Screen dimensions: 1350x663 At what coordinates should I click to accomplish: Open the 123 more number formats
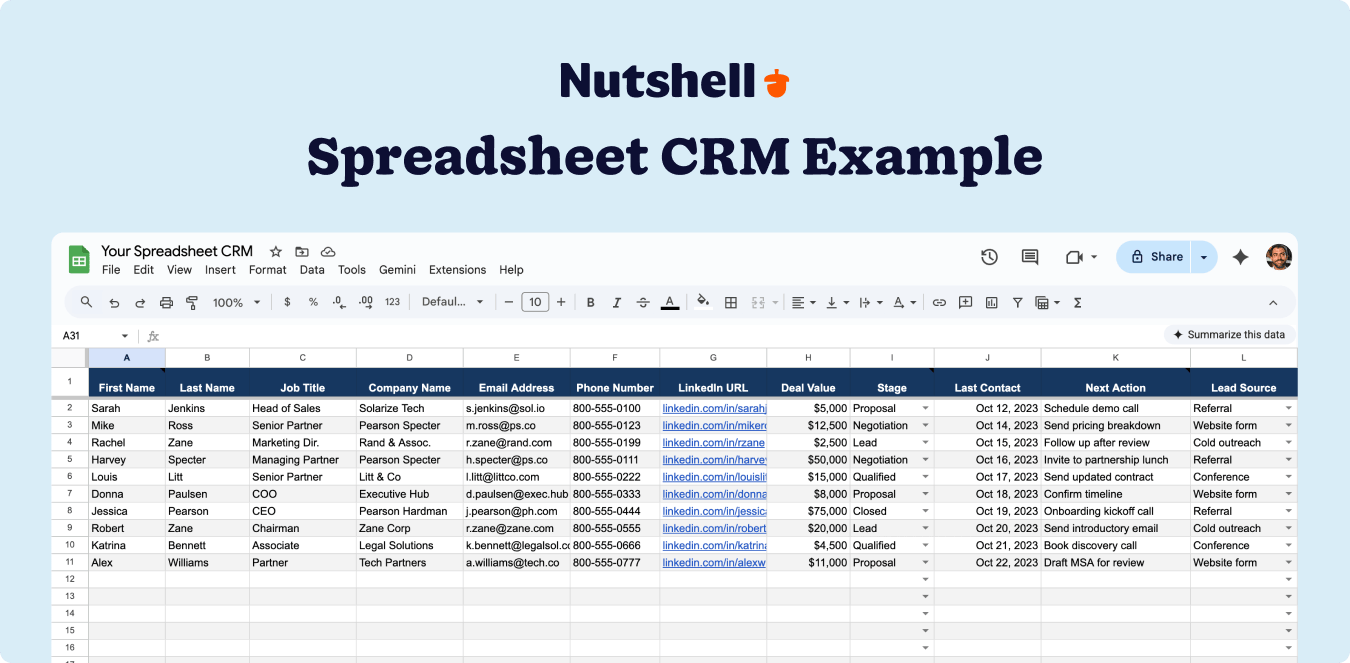(392, 302)
